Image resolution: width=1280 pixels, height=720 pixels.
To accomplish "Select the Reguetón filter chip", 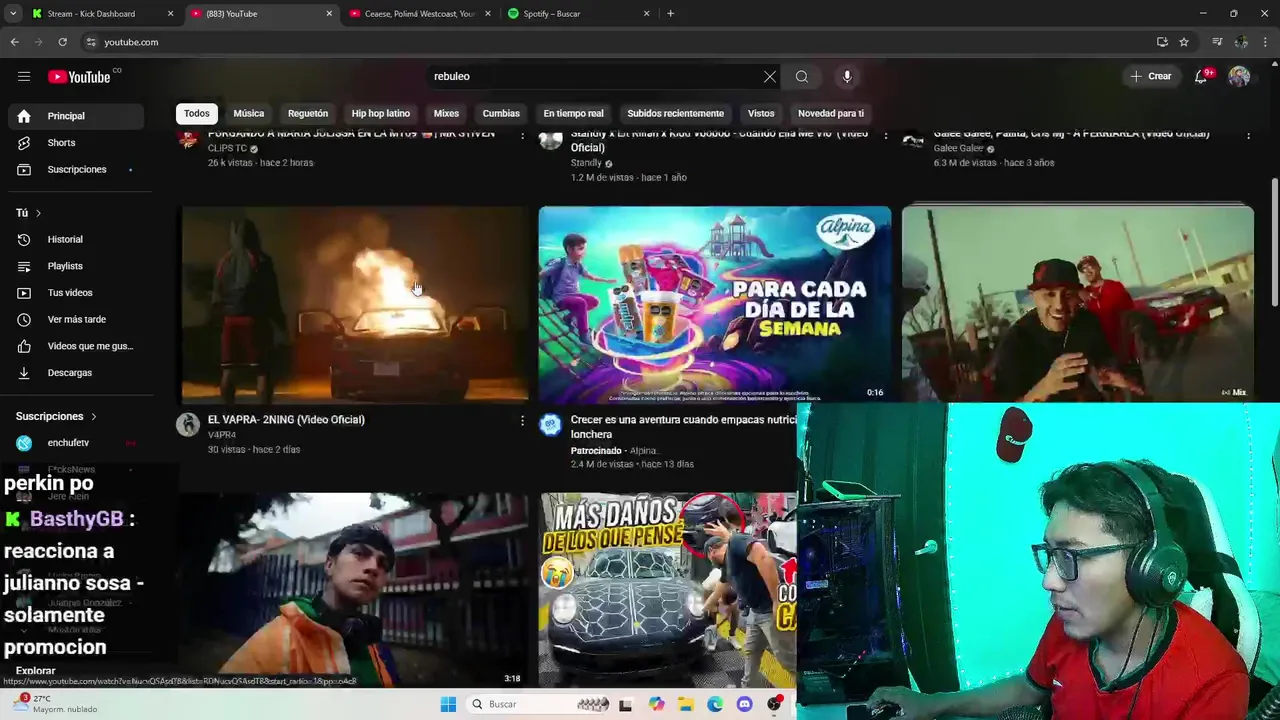I will point(308,113).
